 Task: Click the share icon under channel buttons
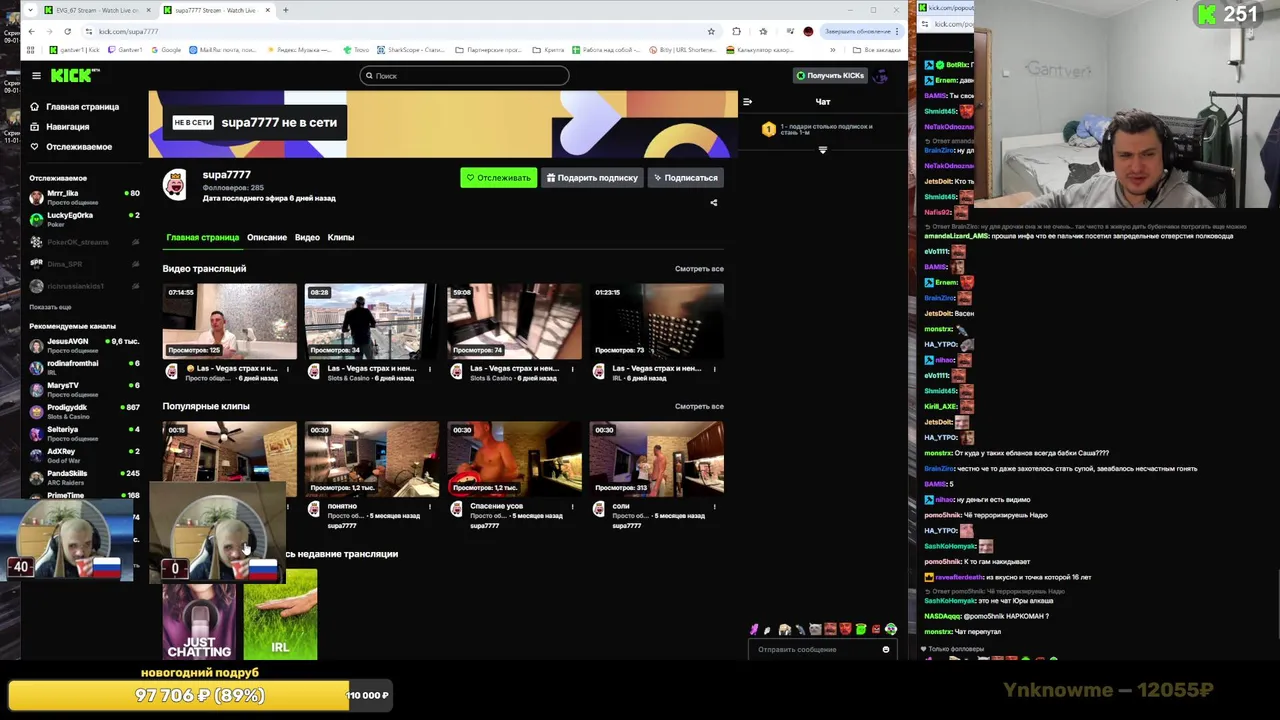click(x=714, y=203)
